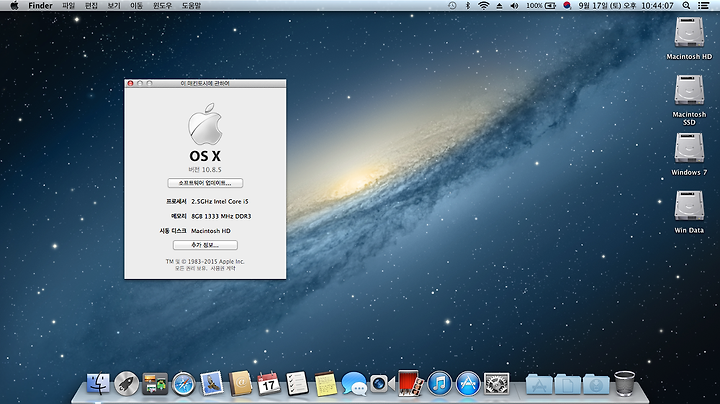Open System Preferences gear icon

[x=496, y=383]
